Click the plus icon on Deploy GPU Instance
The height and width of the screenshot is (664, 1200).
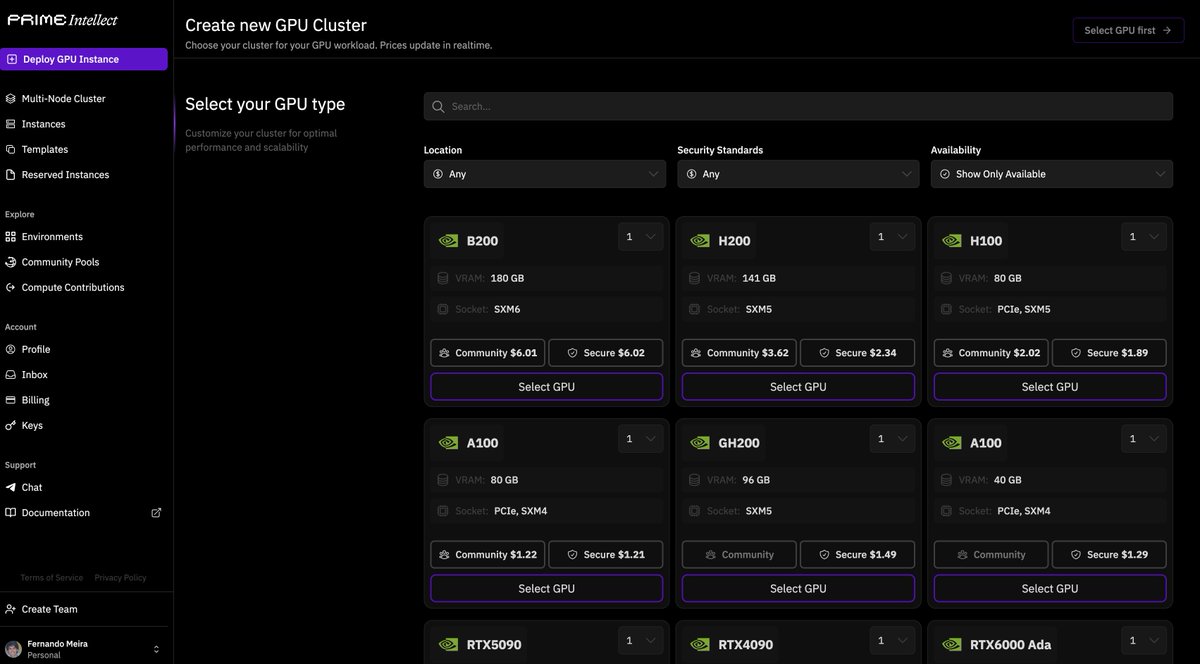pos(12,59)
